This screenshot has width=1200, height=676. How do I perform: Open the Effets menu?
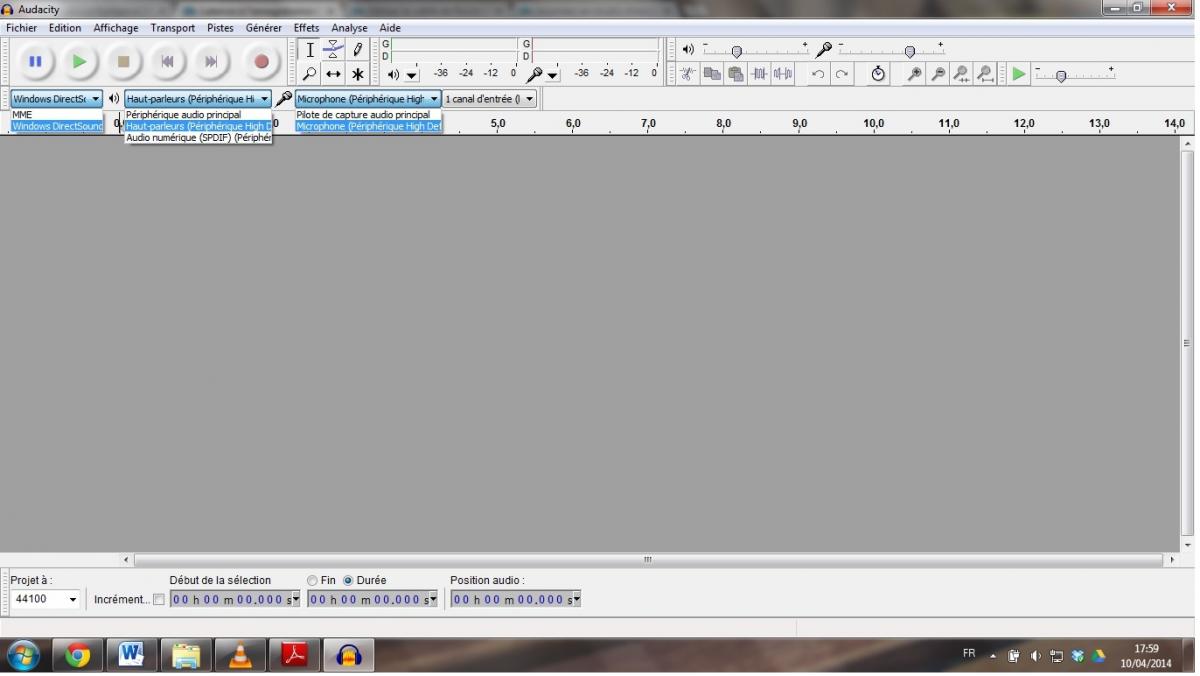point(306,28)
